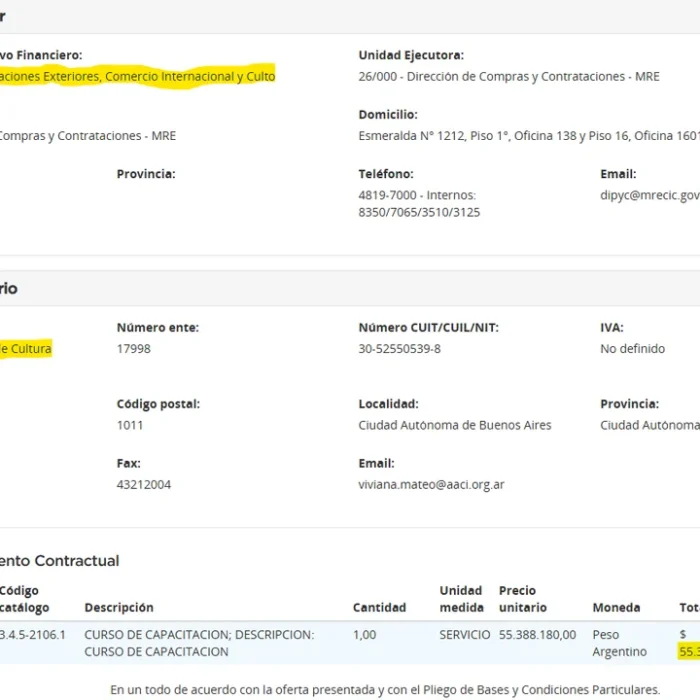Image resolution: width=700 pixels, height=700 pixels.
Task: Click the highlighted Comercio Internacional y Culto text
Action: pos(190,76)
